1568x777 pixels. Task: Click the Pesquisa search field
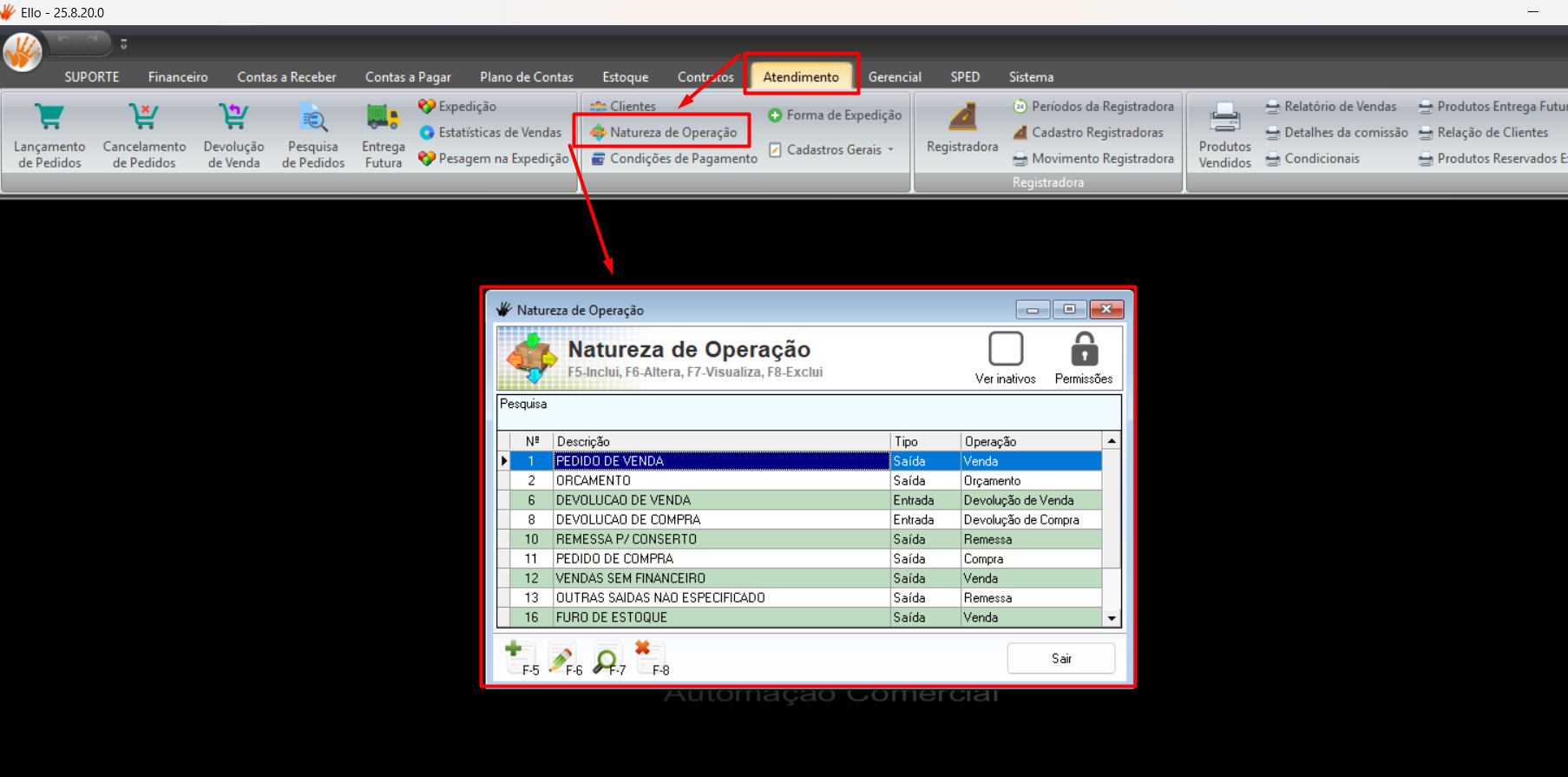tap(807, 412)
